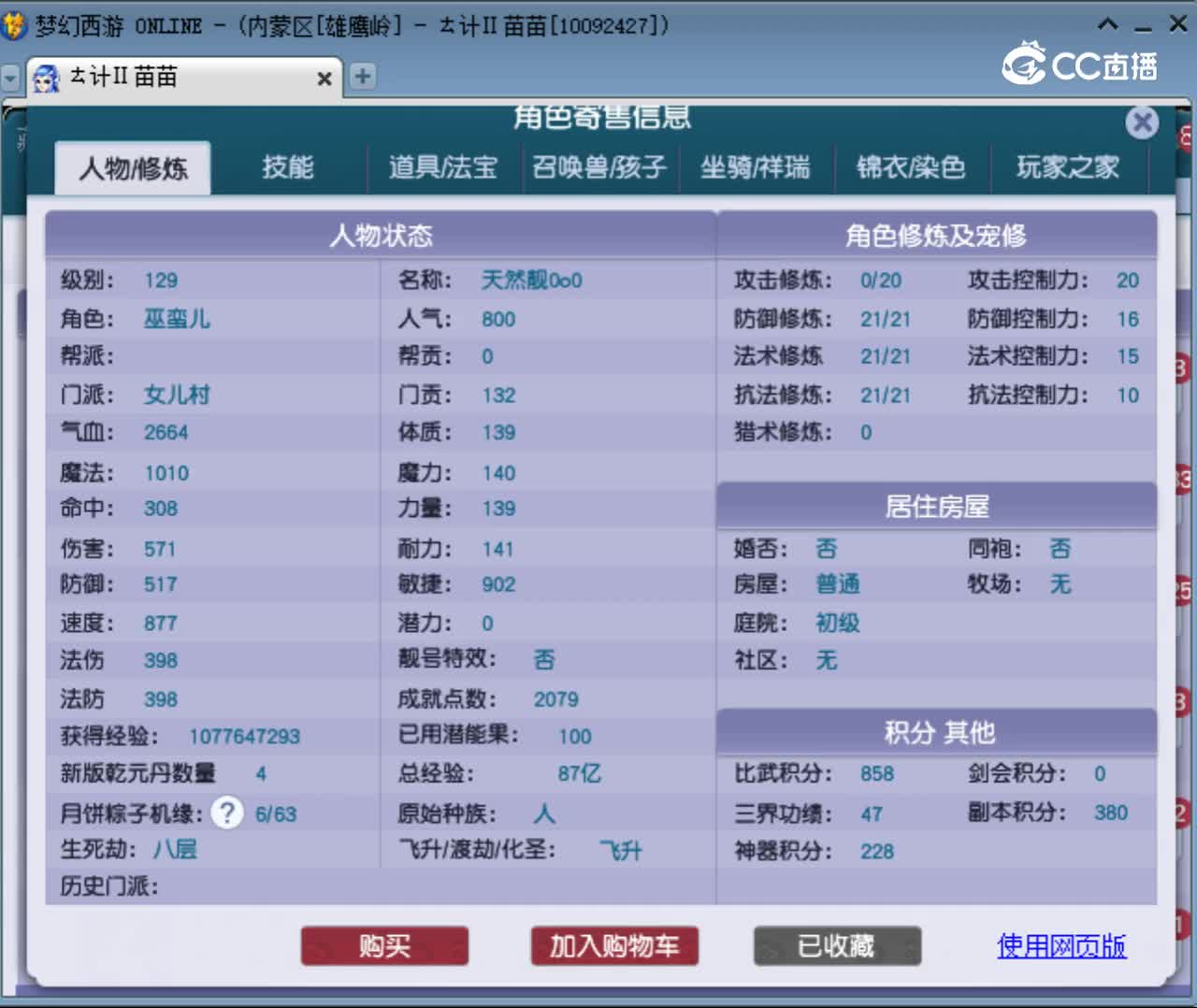The height and width of the screenshot is (1008, 1197).
Task: Click the 人气 value 800
Action: (x=498, y=320)
